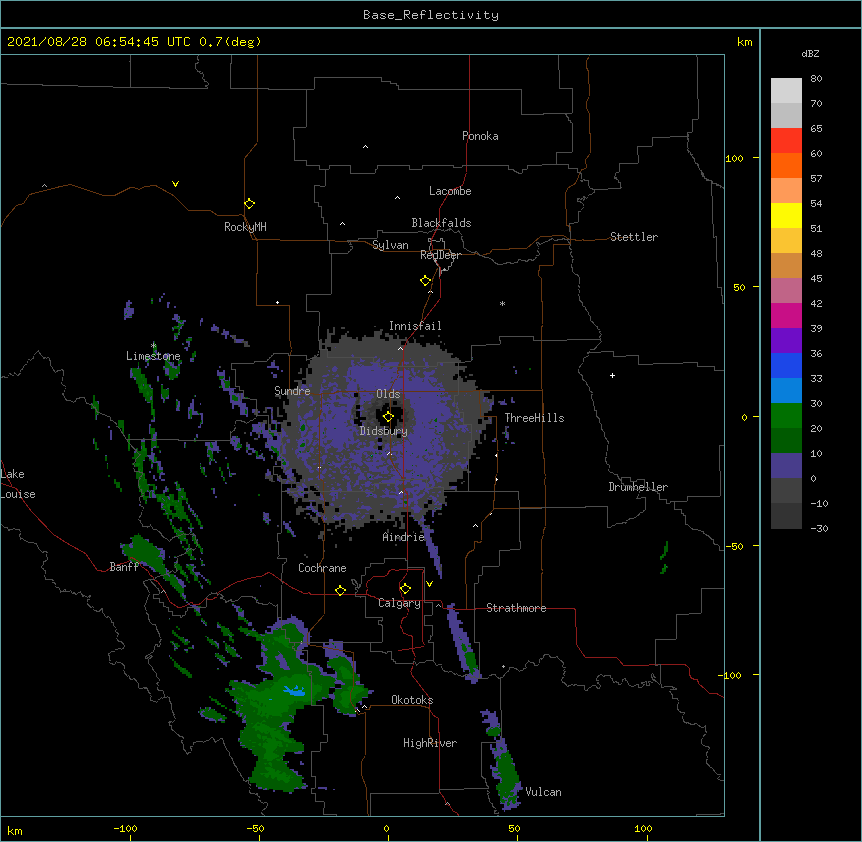Select the yellow diamond marker below Cochrane
This screenshot has height=842, width=862.
coord(340,590)
